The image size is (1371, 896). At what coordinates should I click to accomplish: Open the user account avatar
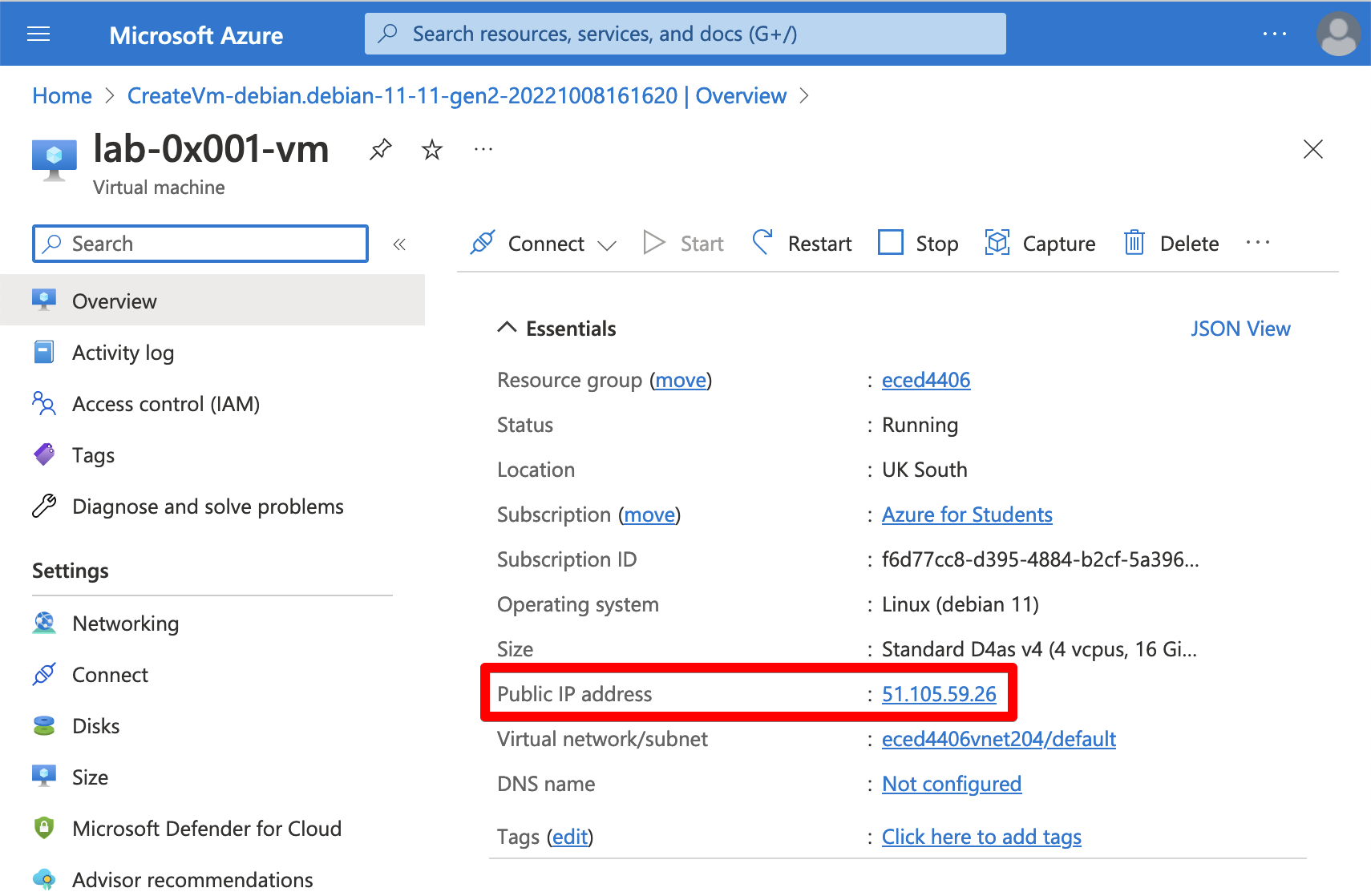tap(1337, 34)
